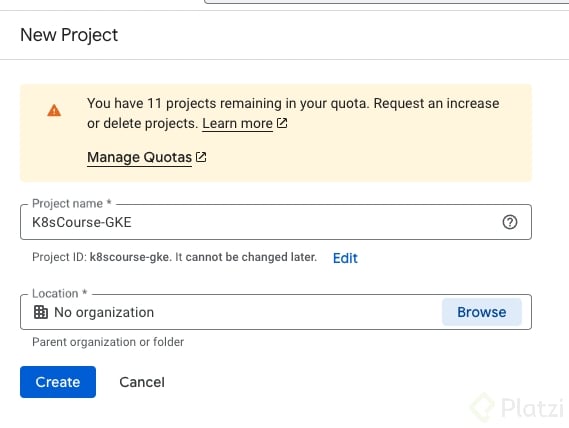Open the Learn more link
The width and height of the screenshot is (569, 428).
pos(237,123)
